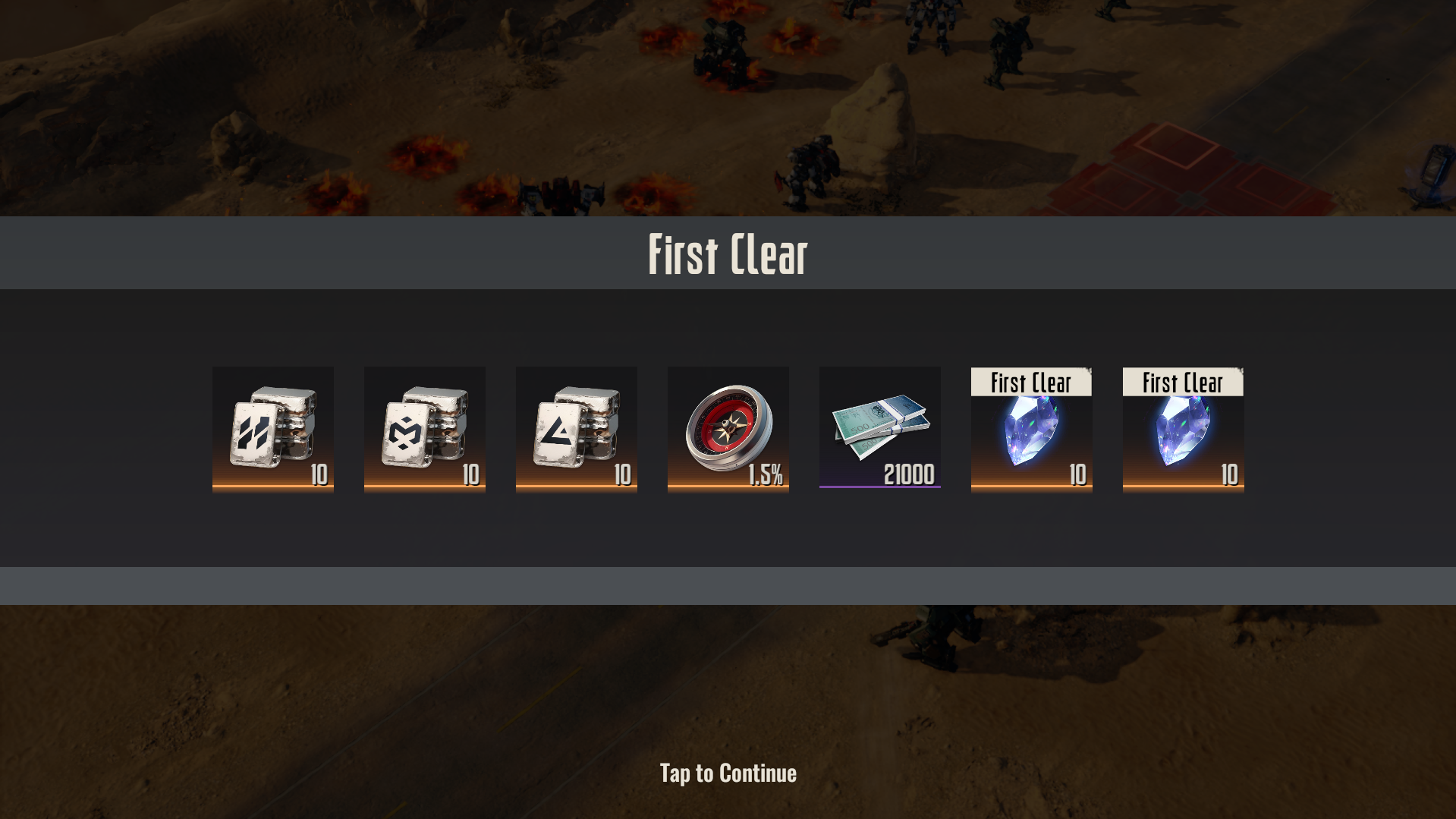Click the large First Clear title heading
Screen dimensions: 1456x819
click(x=728, y=254)
